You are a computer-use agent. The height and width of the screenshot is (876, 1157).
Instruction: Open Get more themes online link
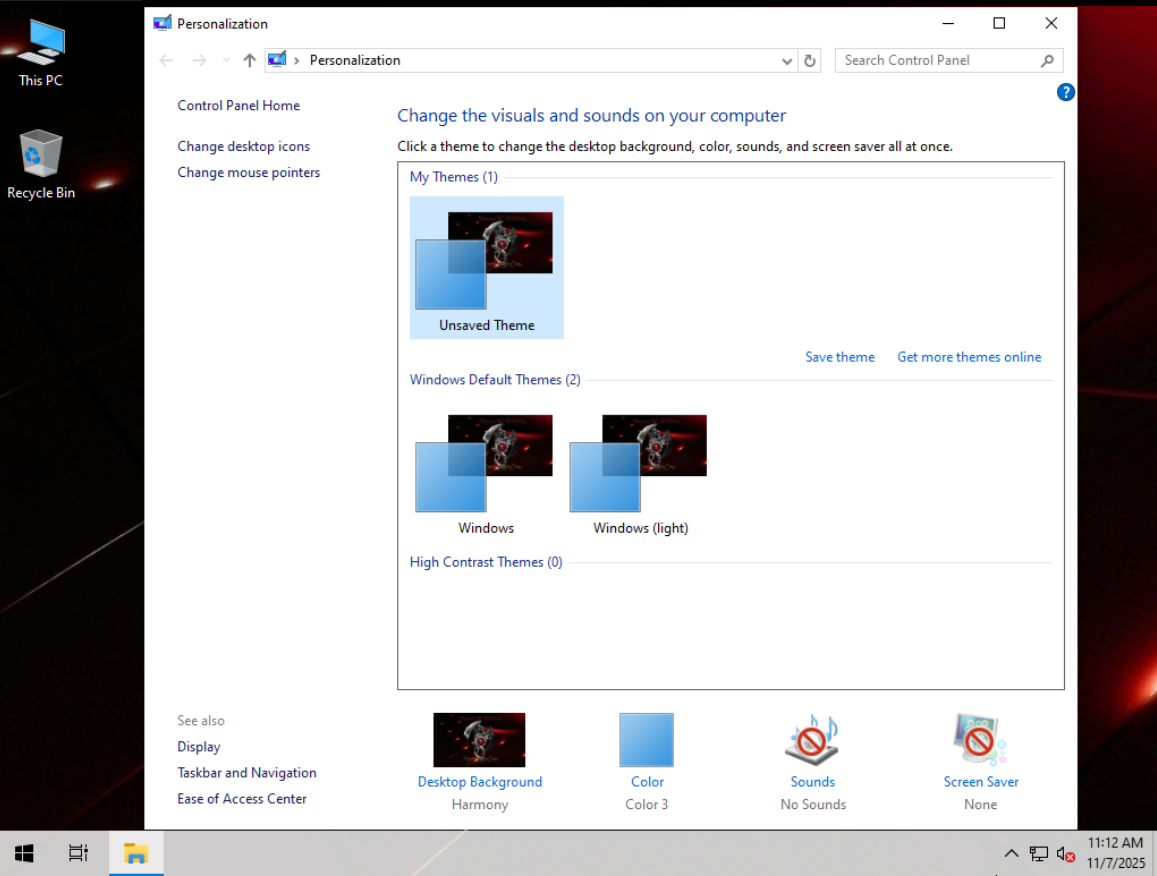click(969, 357)
